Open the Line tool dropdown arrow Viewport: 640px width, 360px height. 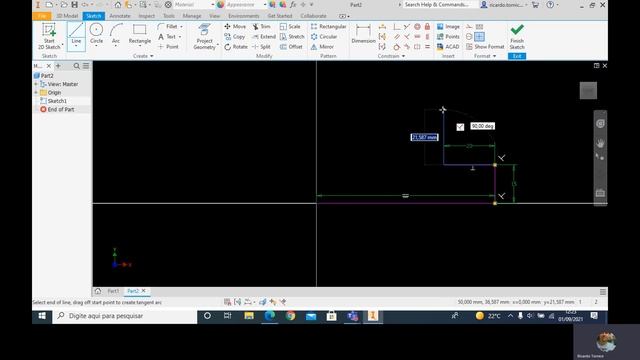pos(76,46)
